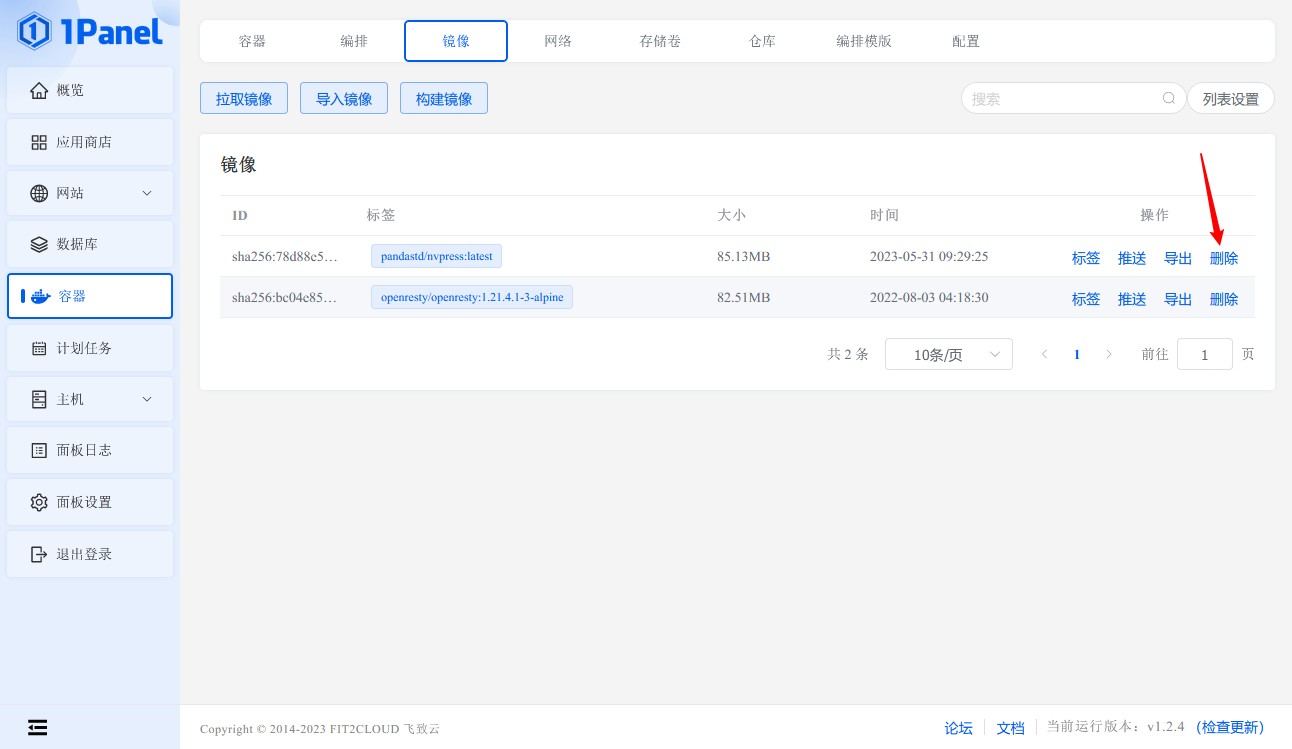This screenshot has width=1292, height=749.
Task: Click the (检查更新) link
Action: (x=1230, y=728)
